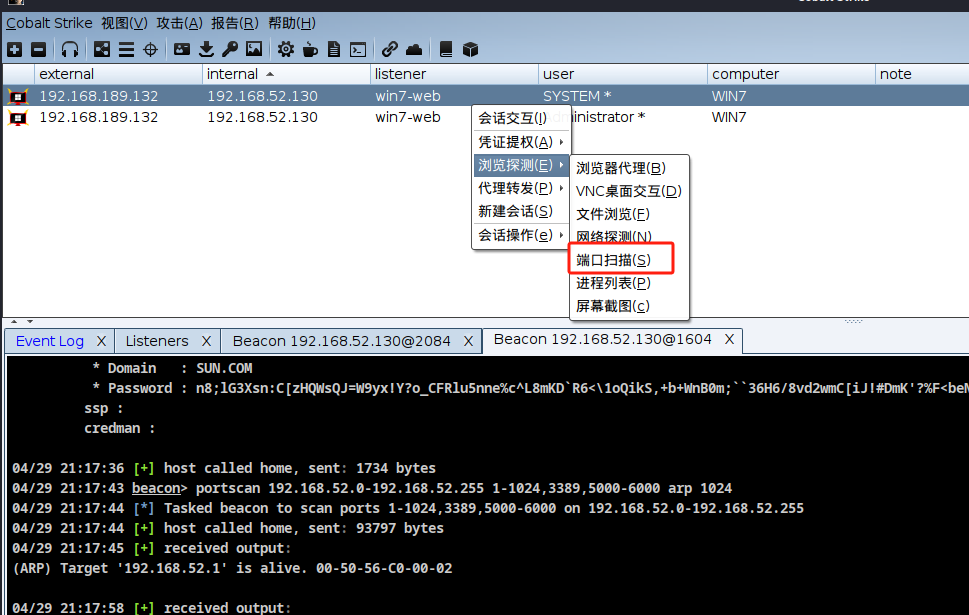This screenshot has height=615, width=969.
Task: Switch to the Beacon 192.168.52.130@2084 tab
Action: click(x=341, y=341)
